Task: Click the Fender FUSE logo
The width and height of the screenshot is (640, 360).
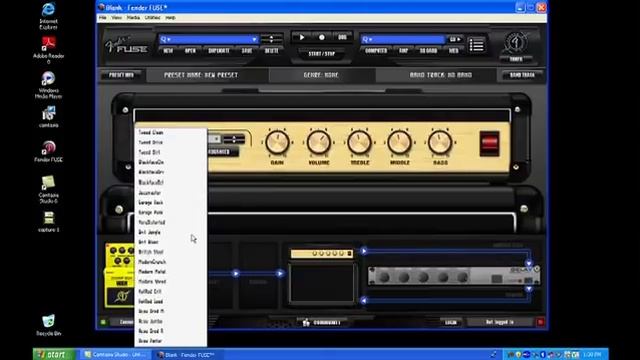Action: tap(126, 45)
